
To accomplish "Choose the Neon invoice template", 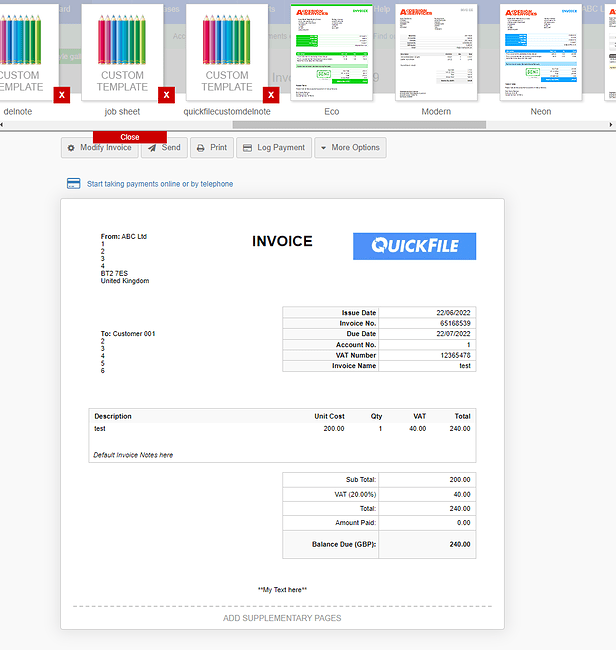I will 541,52.
